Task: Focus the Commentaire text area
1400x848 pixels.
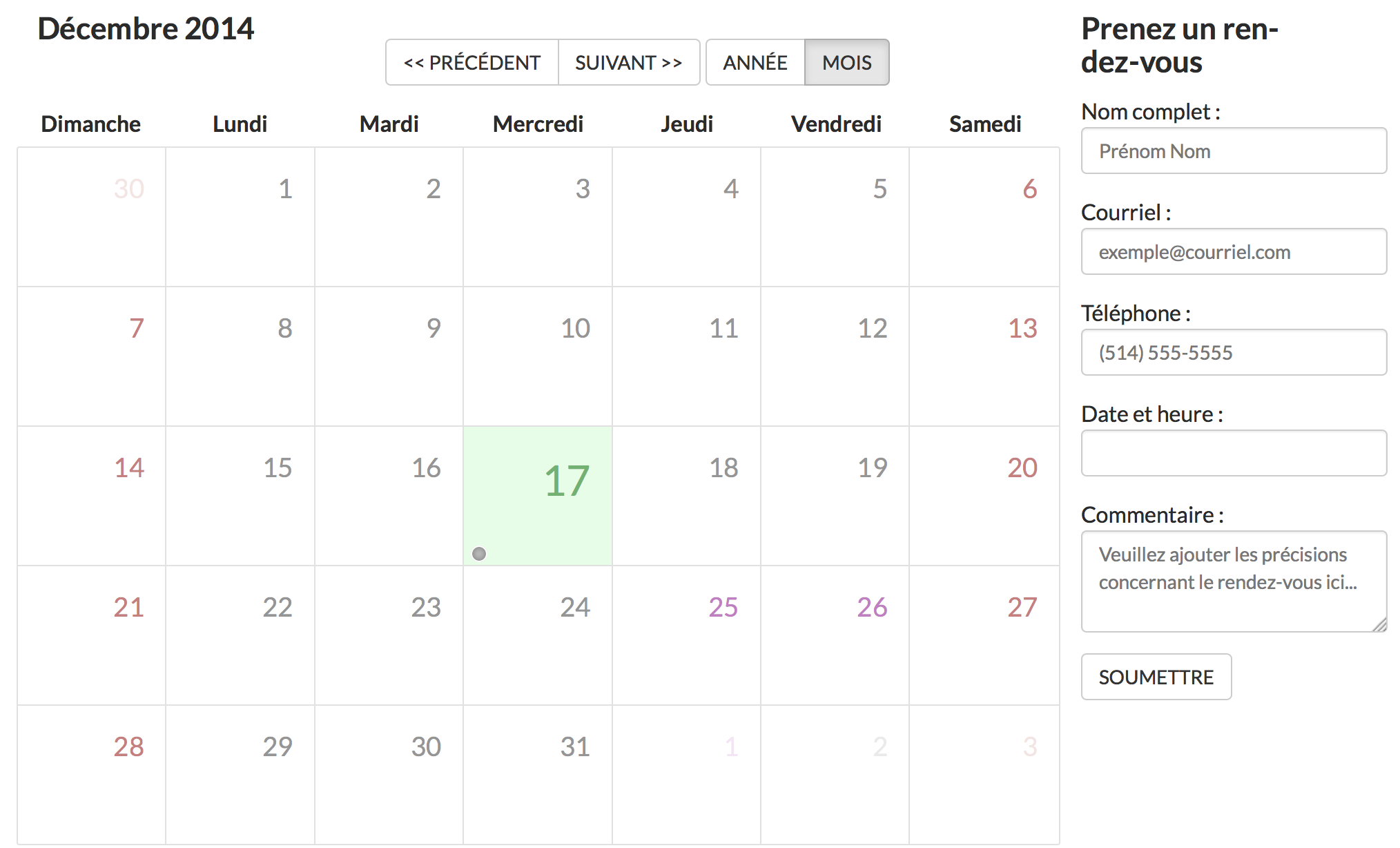Action: tap(1234, 581)
